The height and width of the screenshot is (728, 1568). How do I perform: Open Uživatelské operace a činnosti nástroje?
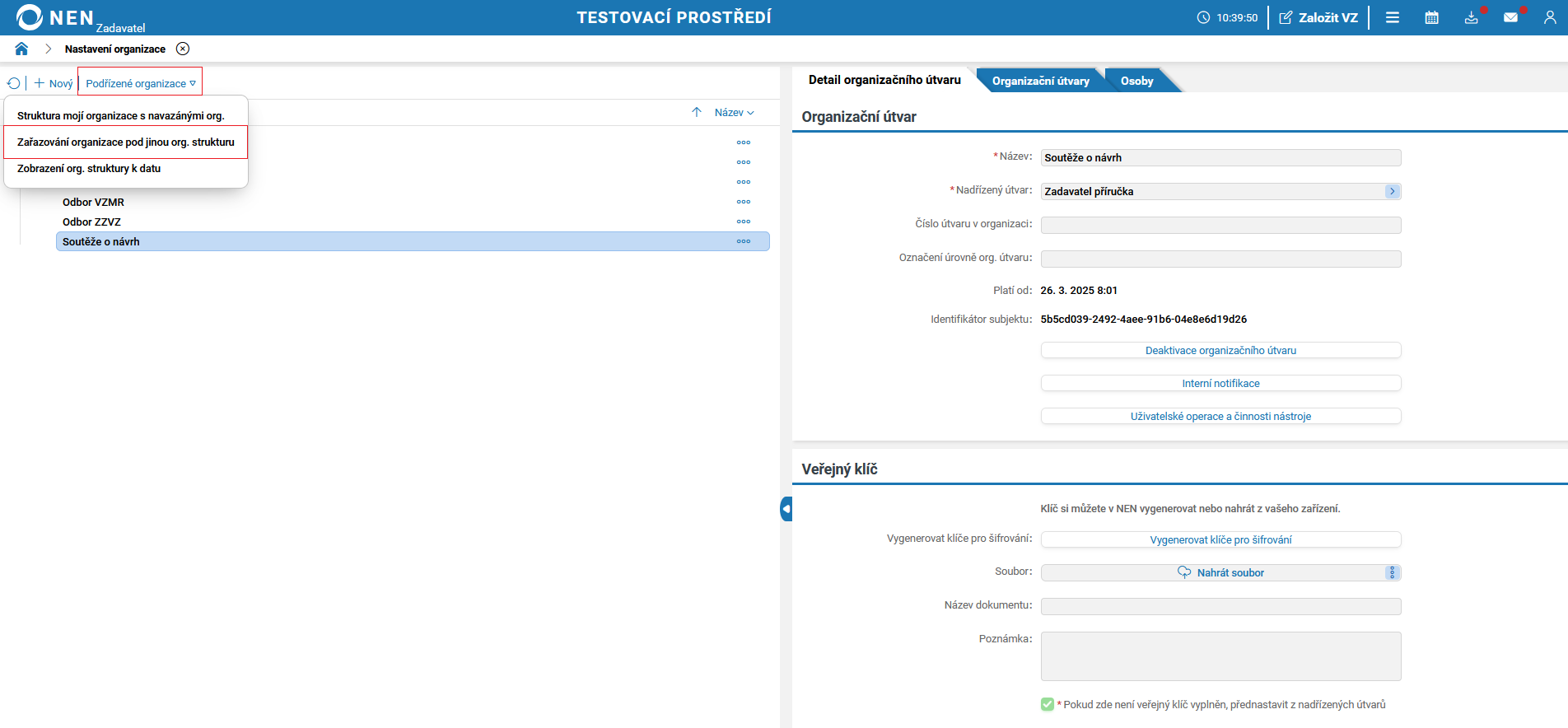point(1220,416)
